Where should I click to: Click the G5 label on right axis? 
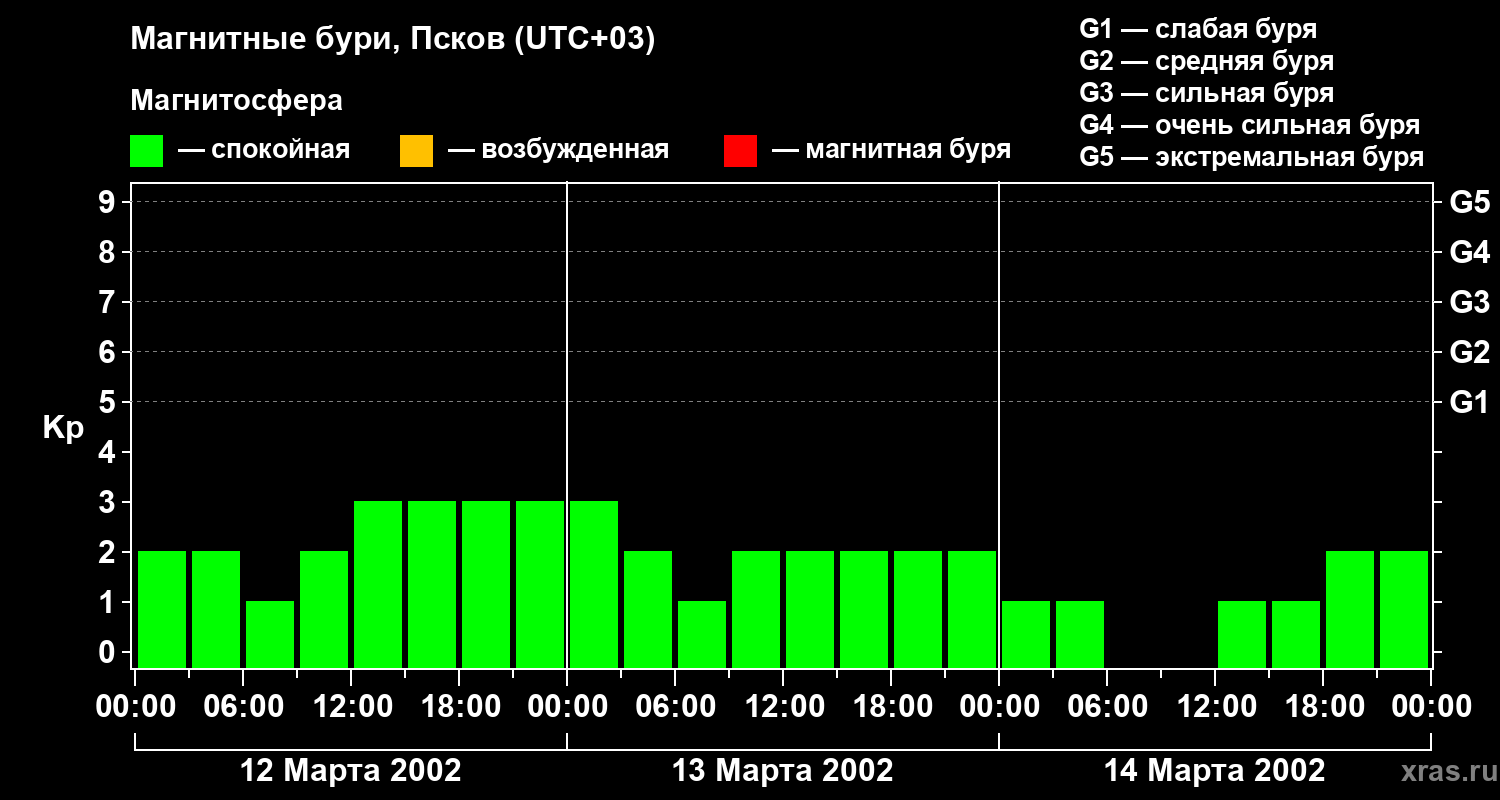coord(1469,203)
